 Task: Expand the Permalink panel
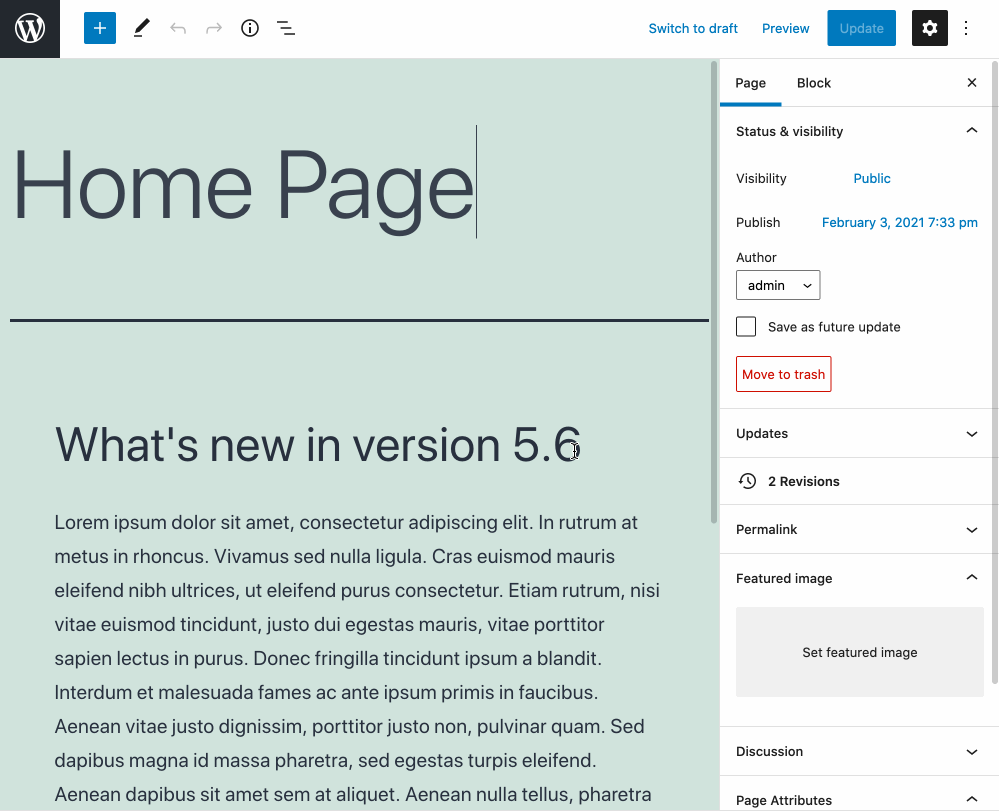tap(859, 529)
